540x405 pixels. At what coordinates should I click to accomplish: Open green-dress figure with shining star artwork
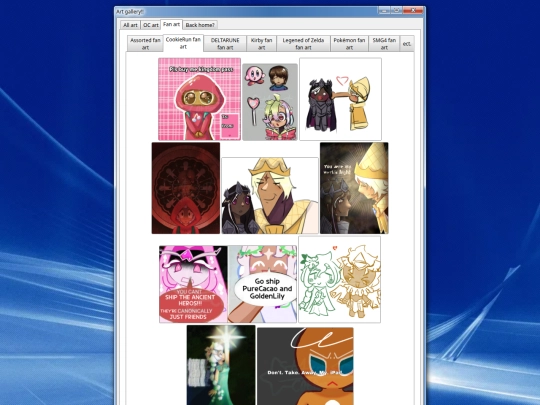(x=221, y=365)
